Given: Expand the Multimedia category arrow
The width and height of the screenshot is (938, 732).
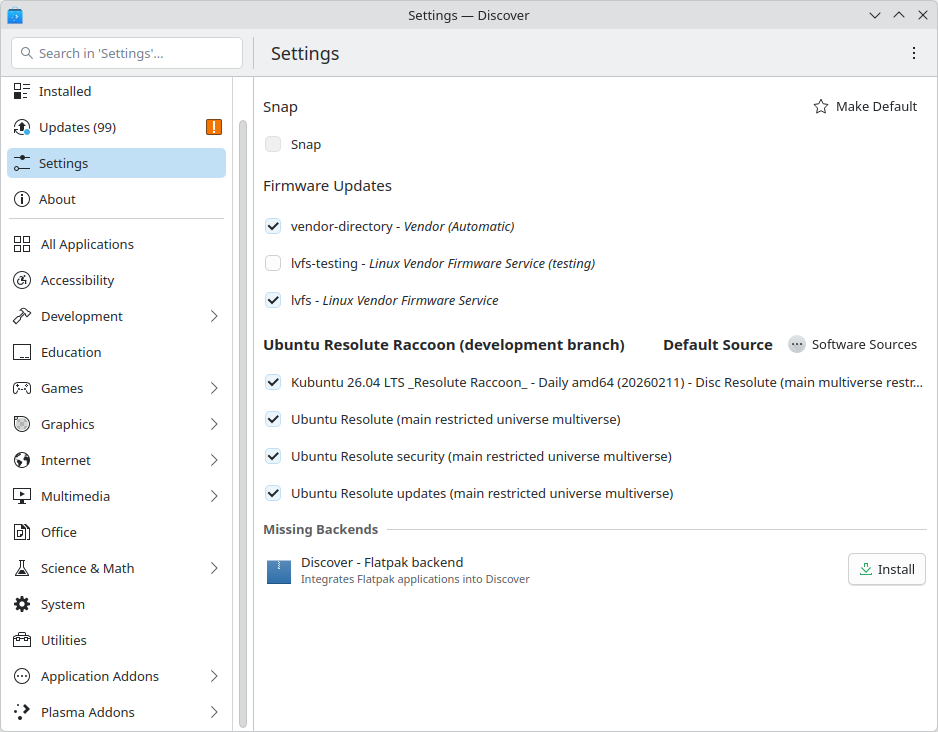Looking at the screenshot, I should (214, 496).
